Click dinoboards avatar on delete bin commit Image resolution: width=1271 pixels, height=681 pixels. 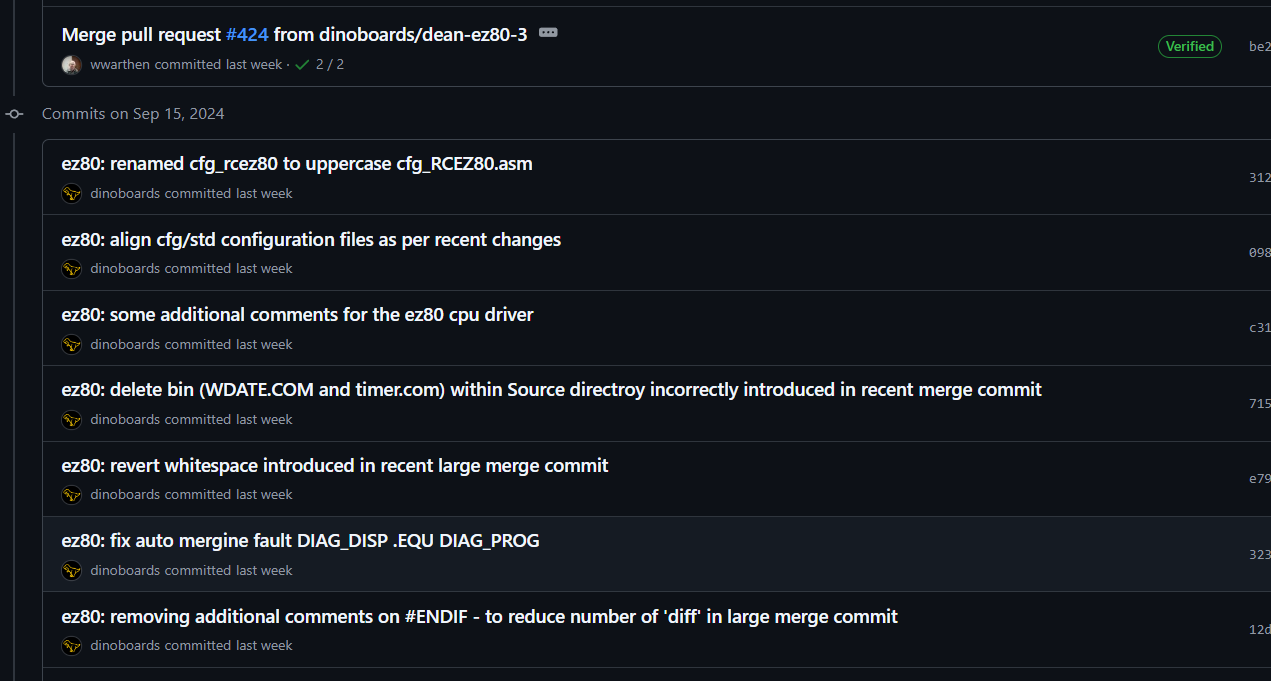[71, 420]
